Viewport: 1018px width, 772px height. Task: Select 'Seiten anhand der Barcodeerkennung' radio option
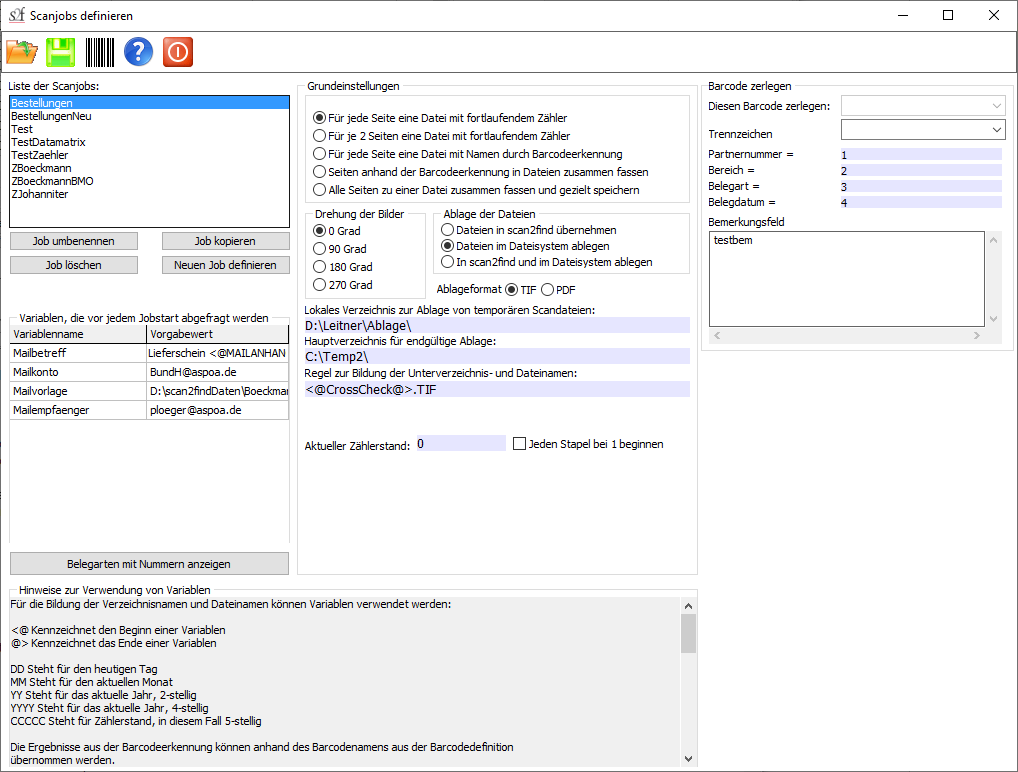pos(480,172)
